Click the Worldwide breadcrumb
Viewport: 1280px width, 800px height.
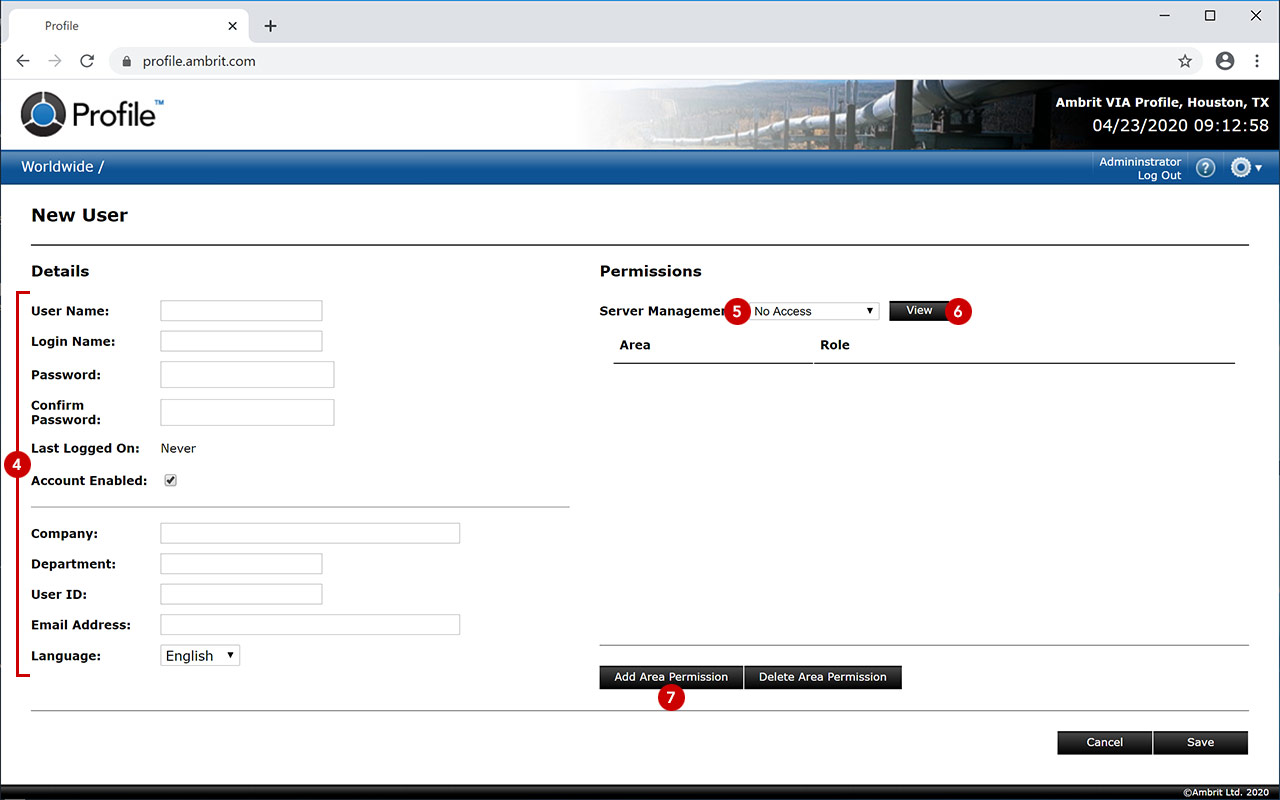[x=57, y=167]
